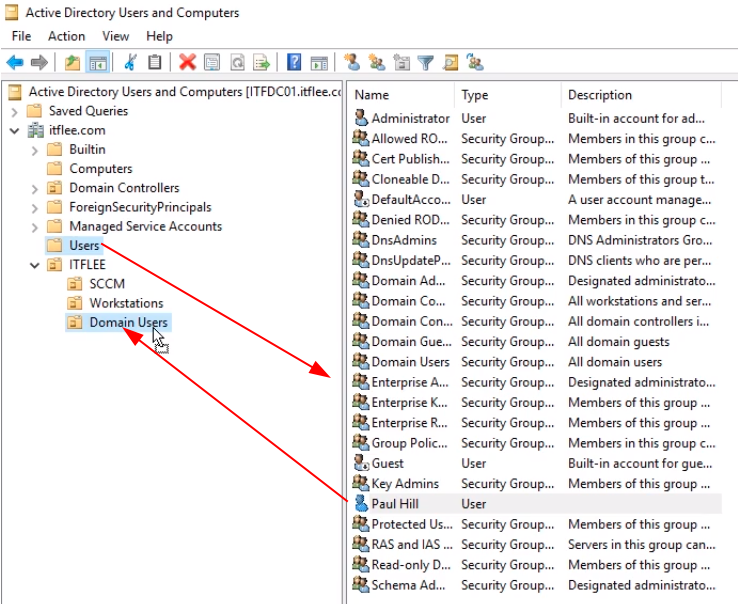Click the Add to group icon
This screenshot has height=604, width=738.
tap(475, 62)
